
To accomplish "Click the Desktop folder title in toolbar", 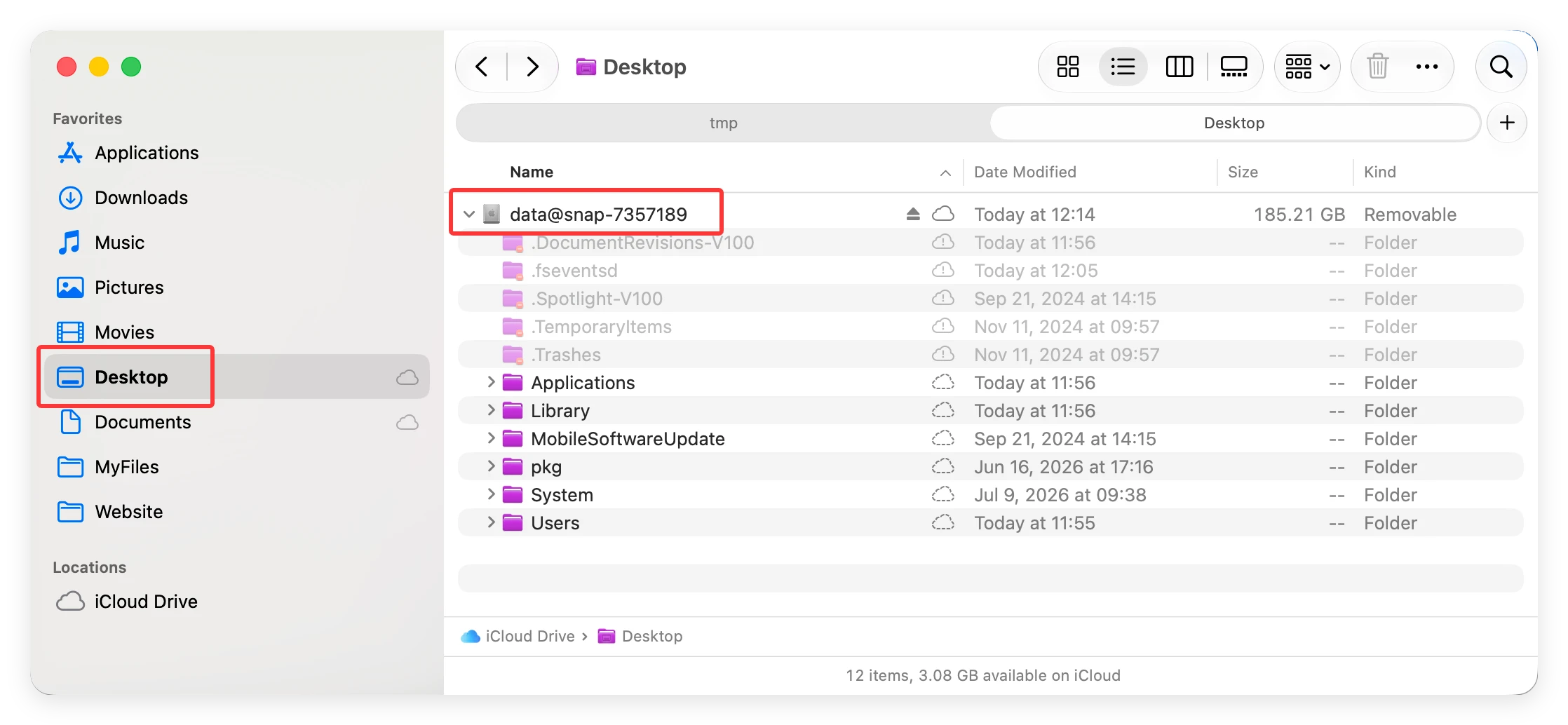I will (630, 67).
